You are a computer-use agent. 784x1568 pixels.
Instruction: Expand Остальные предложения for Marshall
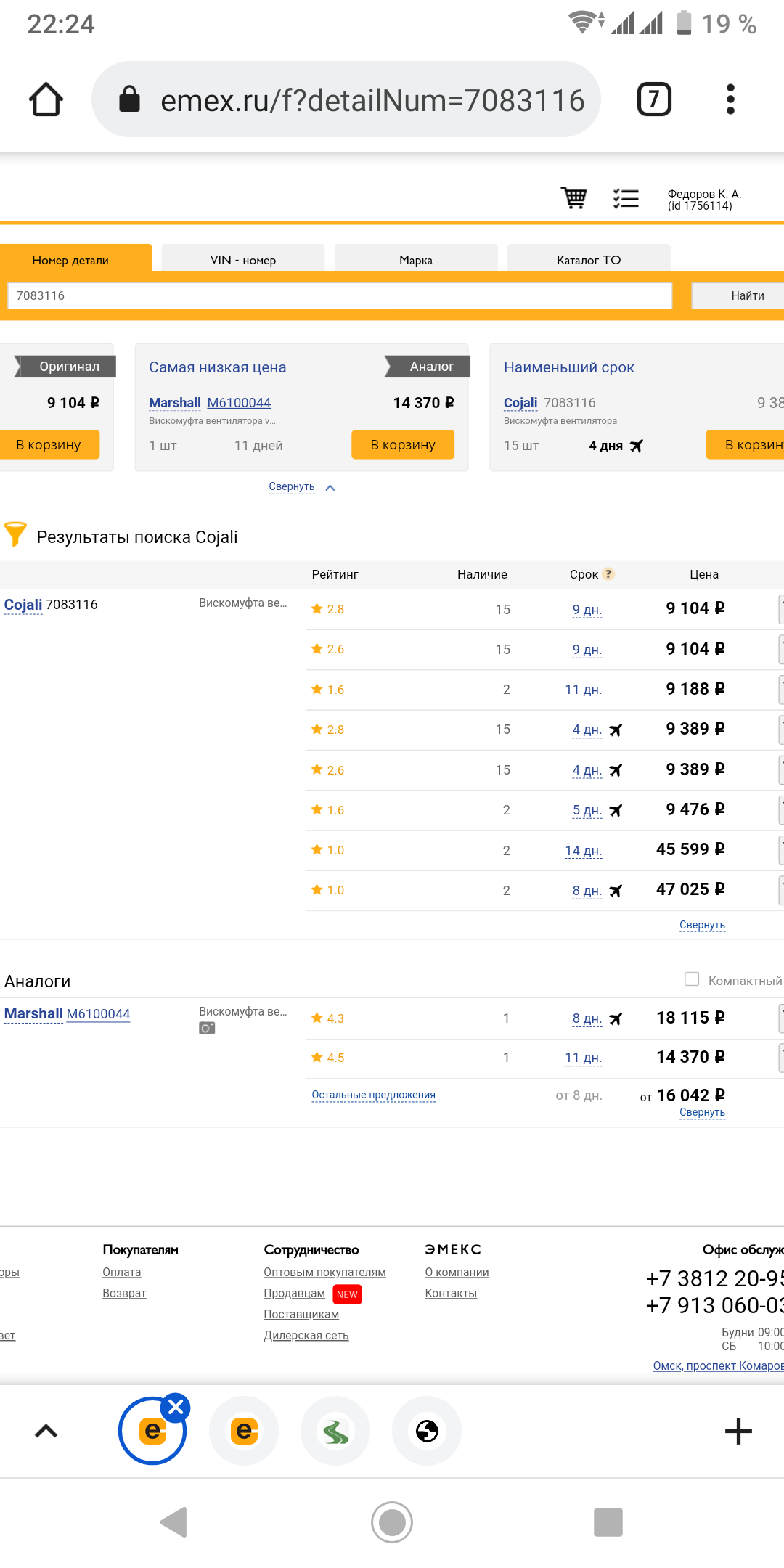[373, 1095]
